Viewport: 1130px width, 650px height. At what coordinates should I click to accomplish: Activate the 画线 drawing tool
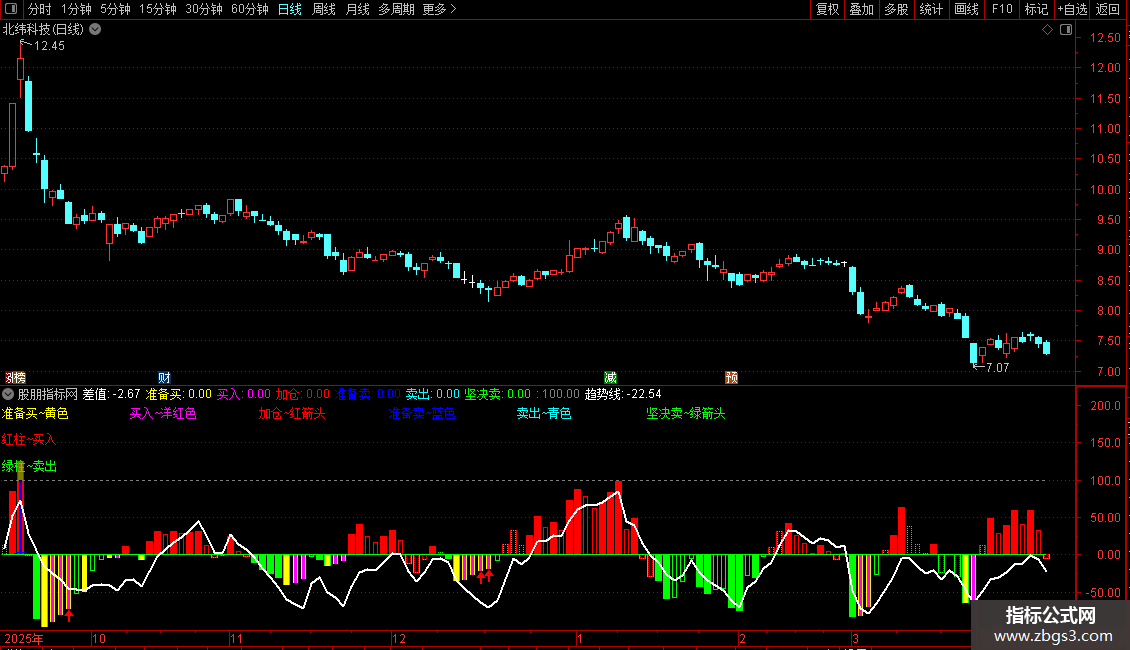coord(966,9)
